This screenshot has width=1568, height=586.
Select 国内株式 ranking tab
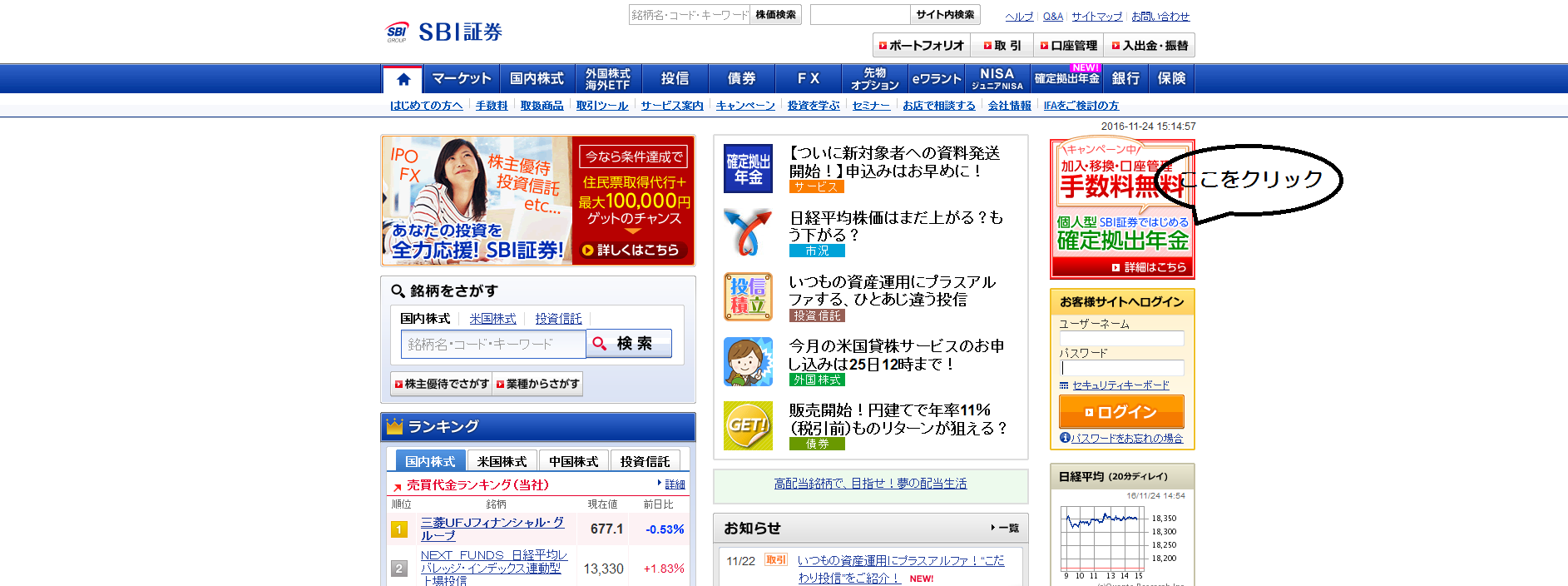point(430,461)
